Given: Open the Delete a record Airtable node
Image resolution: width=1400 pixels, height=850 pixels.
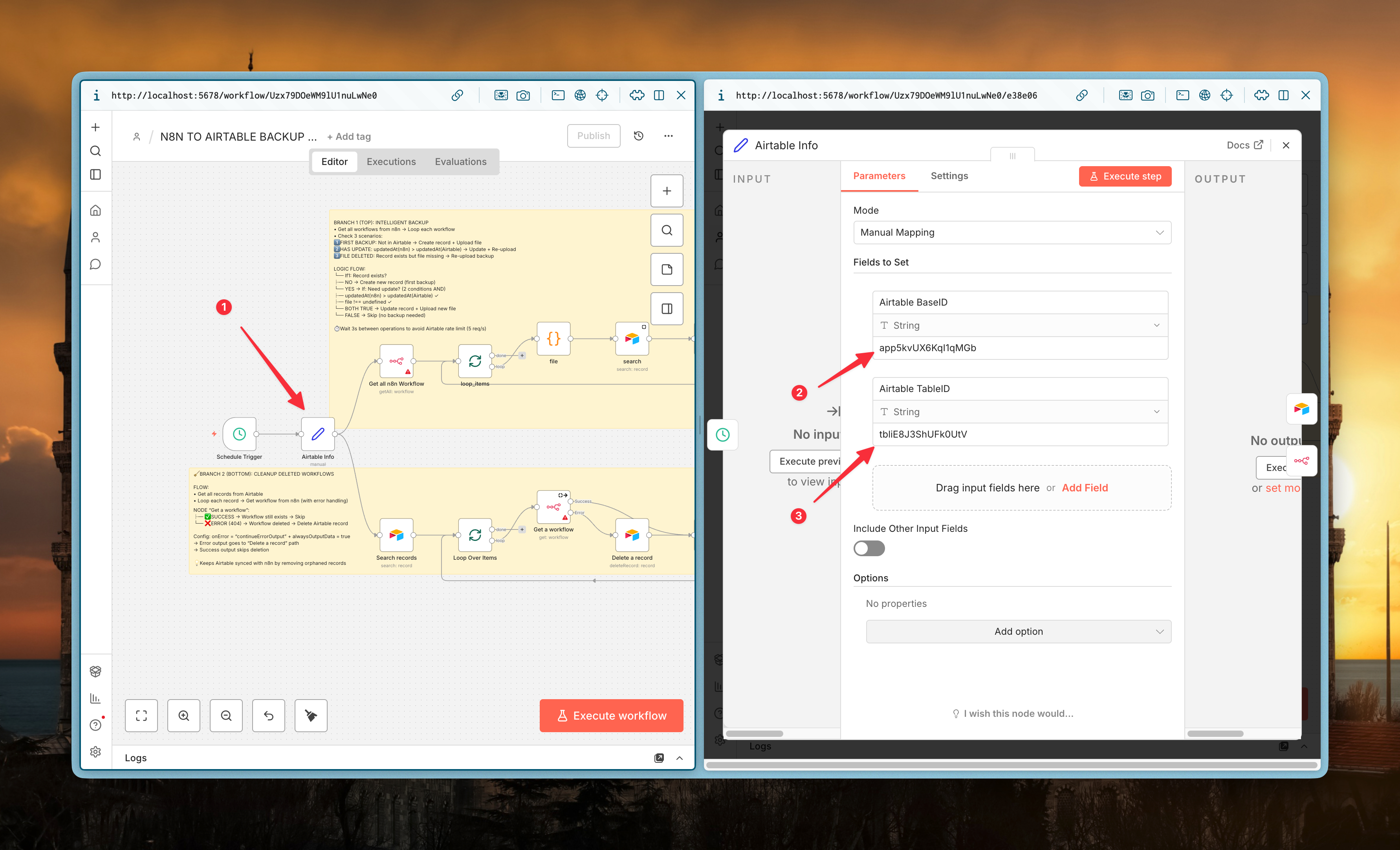Looking at the screenshot, I should (x=632, y=535).
